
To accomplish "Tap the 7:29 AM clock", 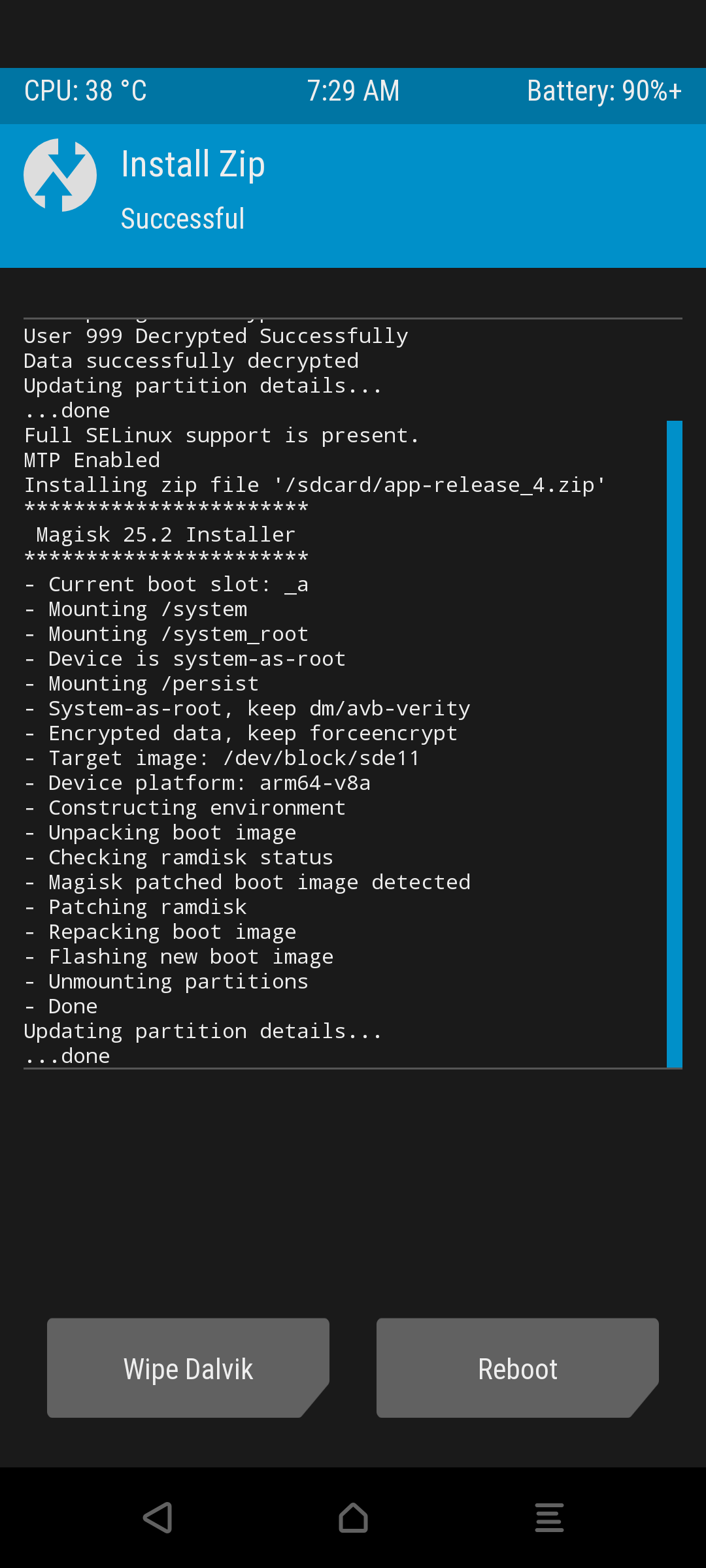I will tap(353, 91).
